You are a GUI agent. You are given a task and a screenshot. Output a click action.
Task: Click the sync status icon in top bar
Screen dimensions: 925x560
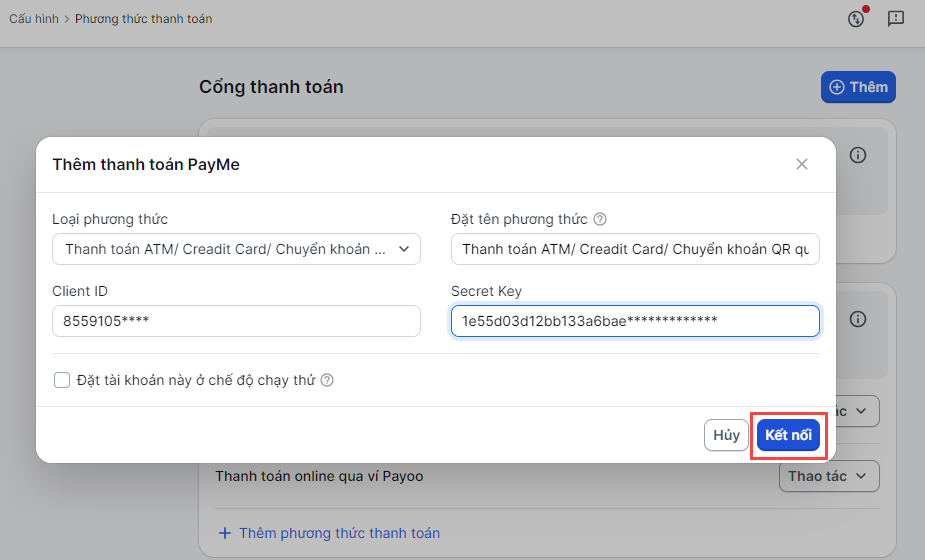click(856, 18)
